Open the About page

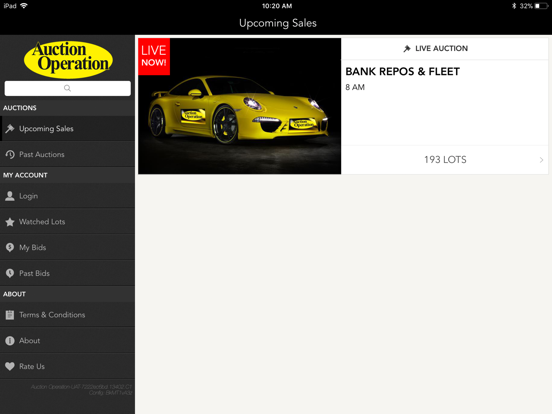pyautogui.click(x=67, y=340)
